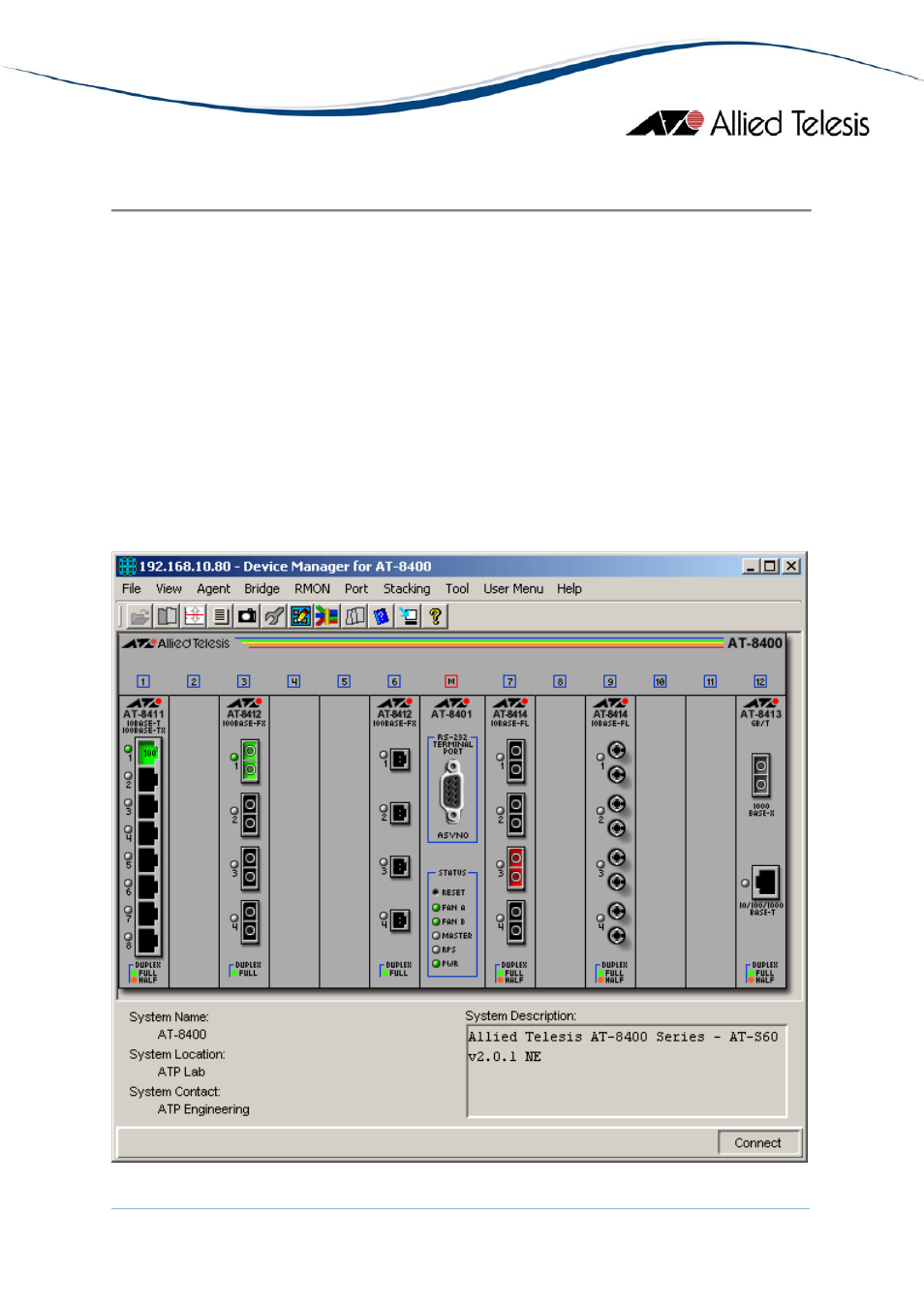This screenshot has width=924, height=1308.
Task: Open the Port menu
Action: tap(356, 588)
